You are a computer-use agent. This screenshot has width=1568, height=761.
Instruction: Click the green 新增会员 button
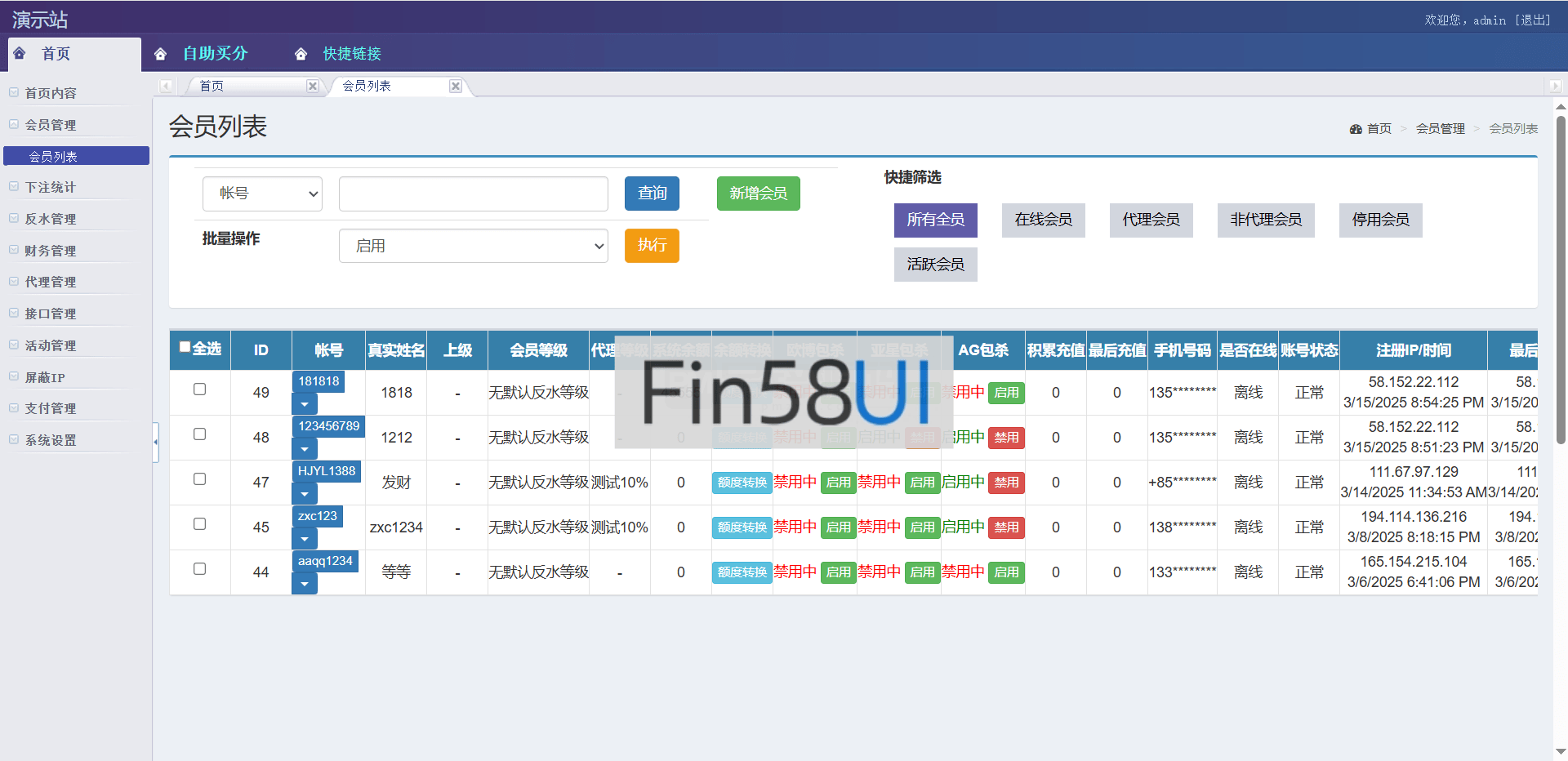pyautogui.click(x=758, y=194)
